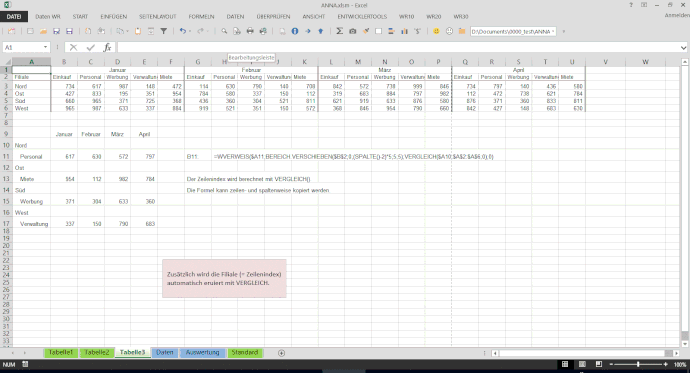The width and height of the screenshot is (690, 373).
Task: Open the document path combo box
Action: pos(513,31)
